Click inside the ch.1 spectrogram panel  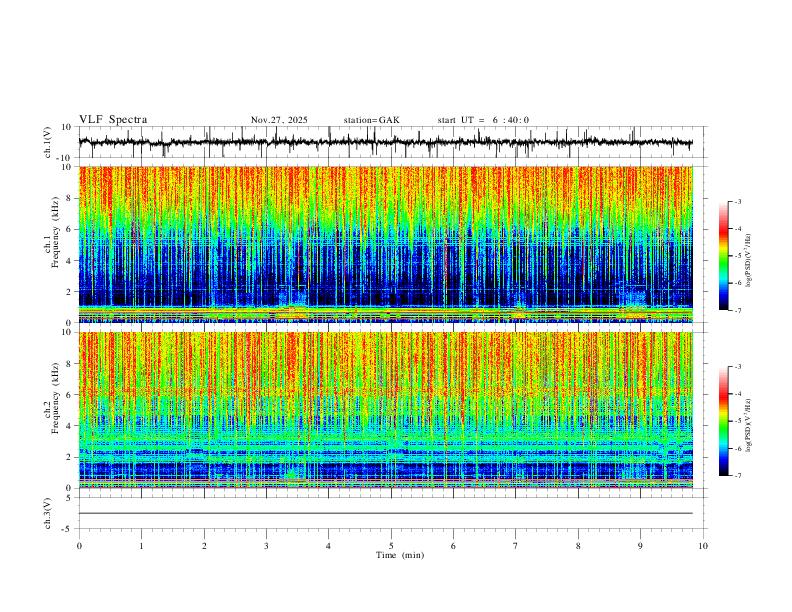point(385,244)
